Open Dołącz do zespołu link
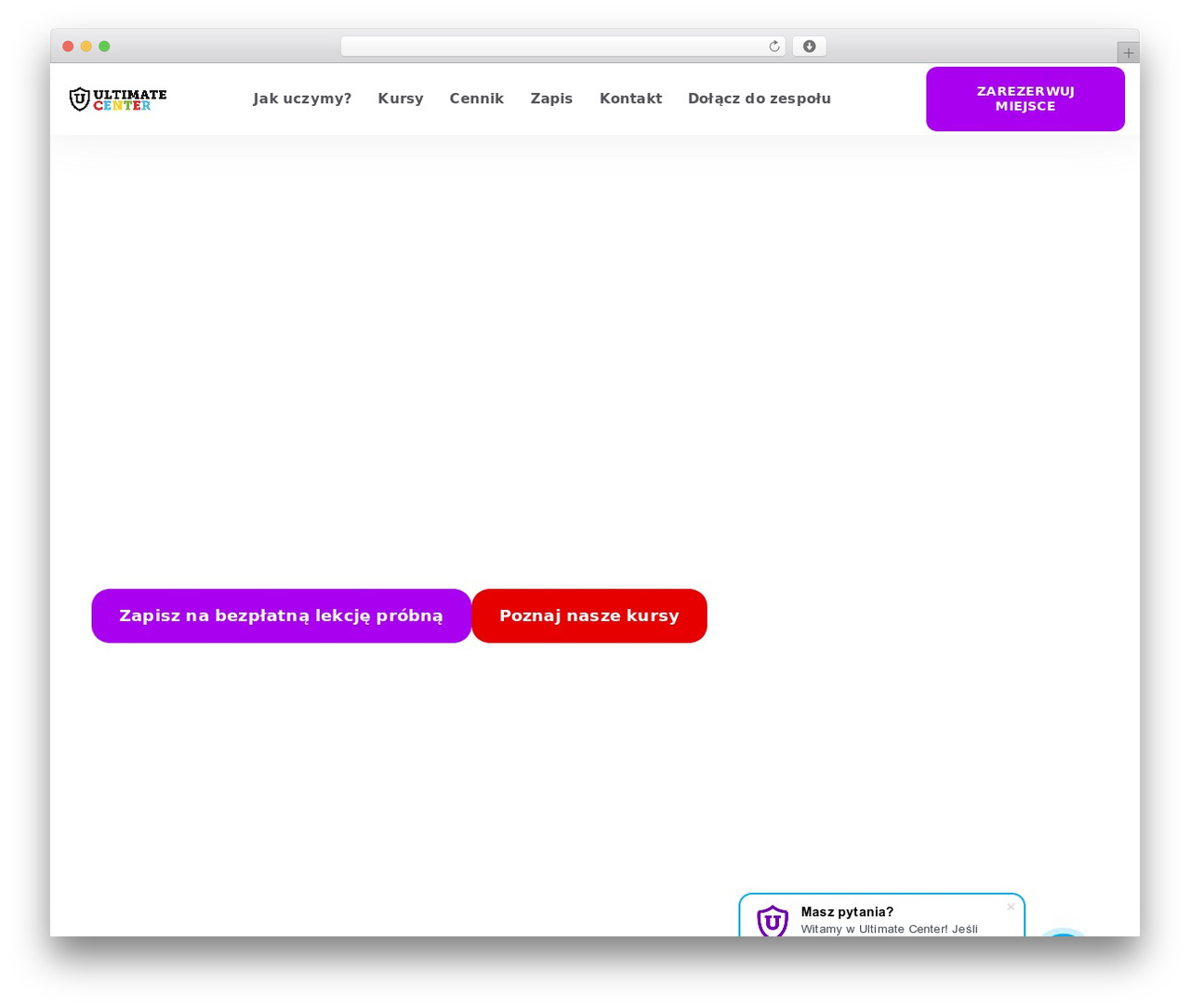 (x=760, y=99)
